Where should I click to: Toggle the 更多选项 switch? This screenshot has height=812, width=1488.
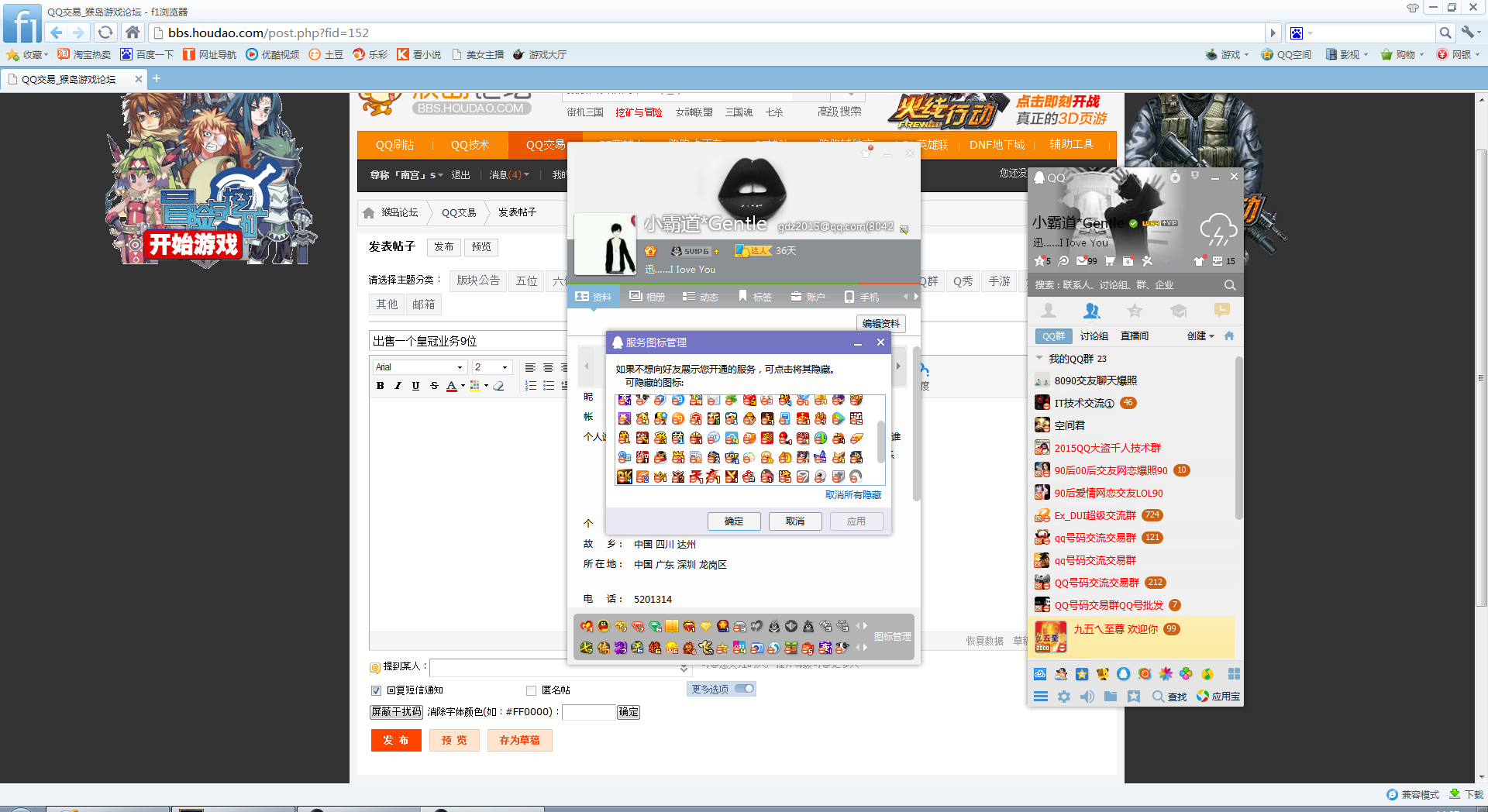(745, 689)
